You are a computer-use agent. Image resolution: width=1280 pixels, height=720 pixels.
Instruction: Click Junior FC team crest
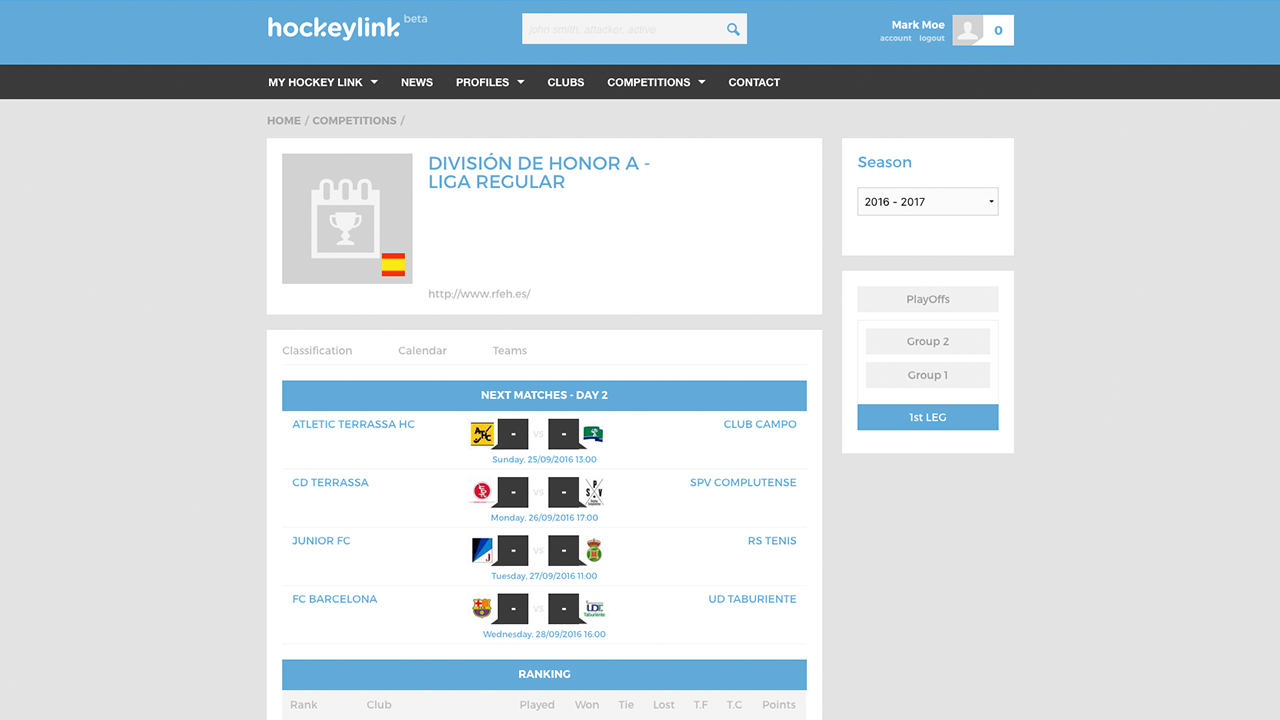pyautogui.click(x=482, y=550)
